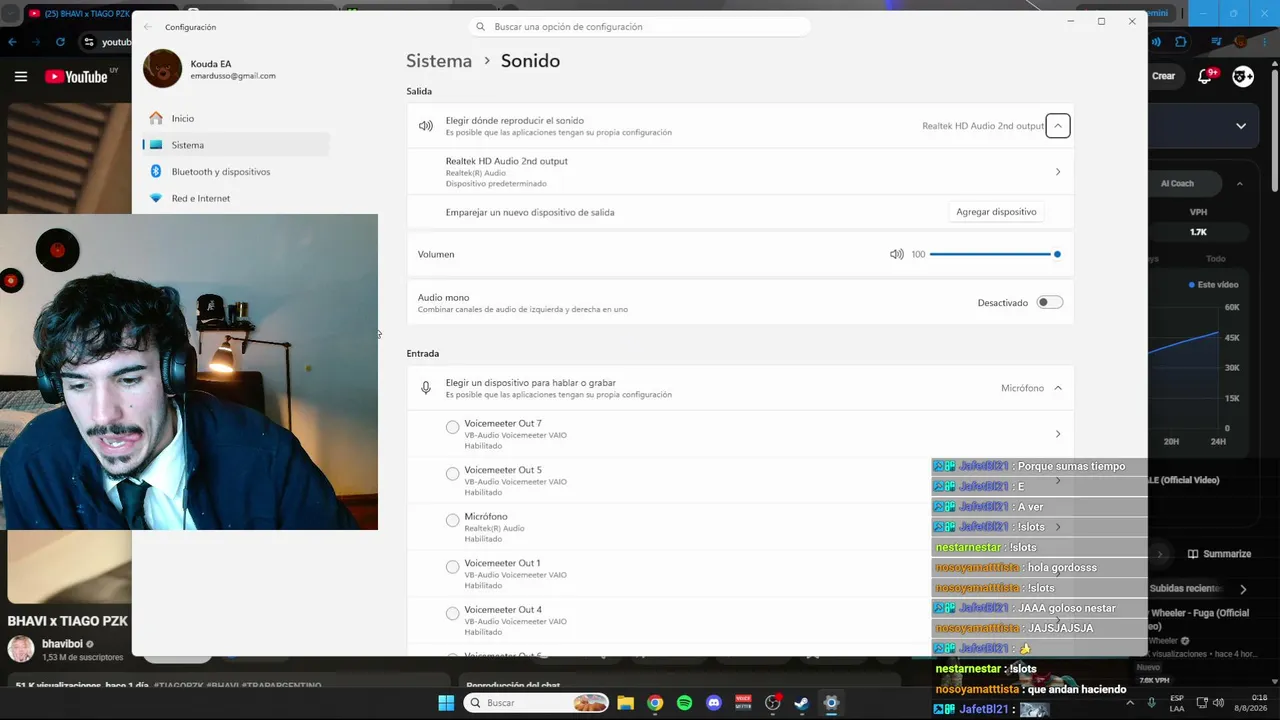Select the Micrófono Realtek radio button
The height and width of the screenshot is (720, 1280).
click(x=453, y=520)
